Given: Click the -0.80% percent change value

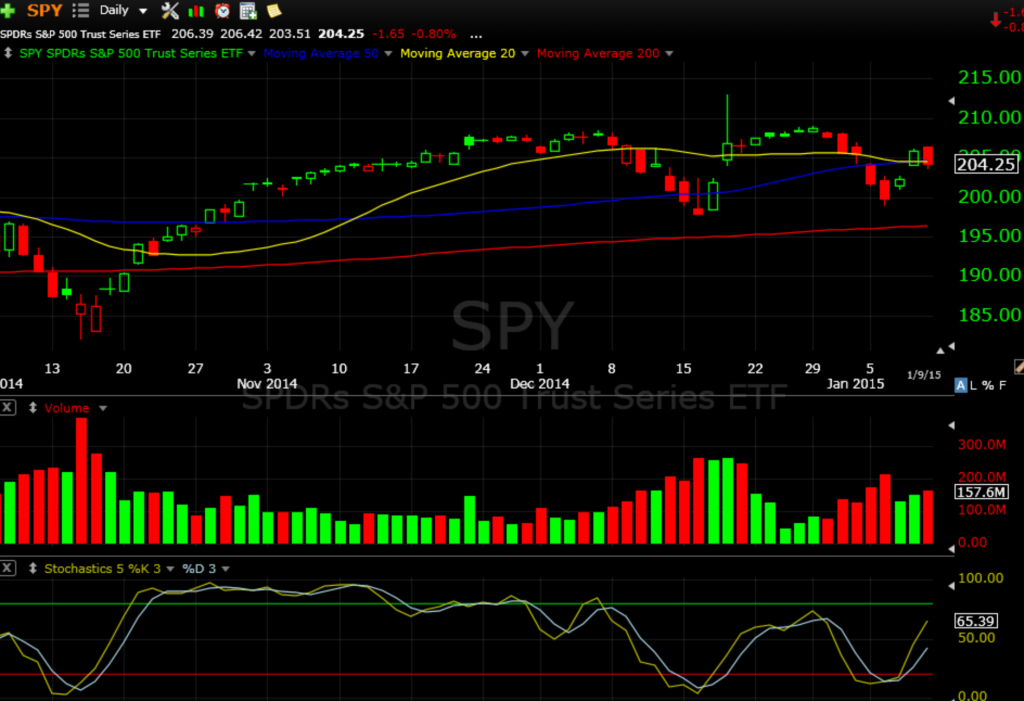Looking at the screenshot, I should pos(434,34).
